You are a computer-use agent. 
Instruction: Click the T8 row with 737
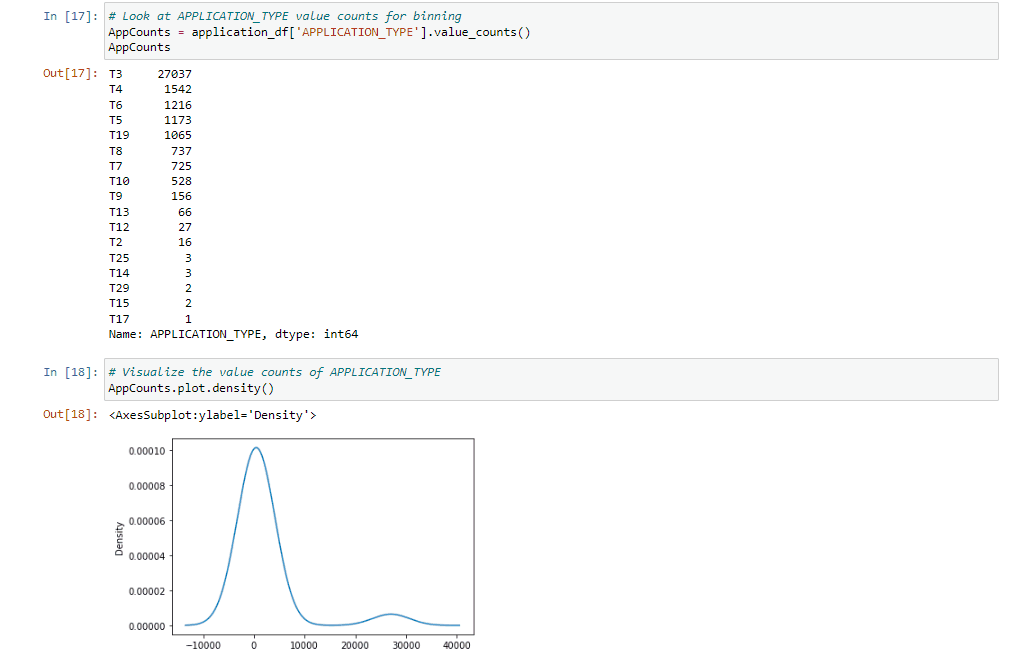coord(150,151)
